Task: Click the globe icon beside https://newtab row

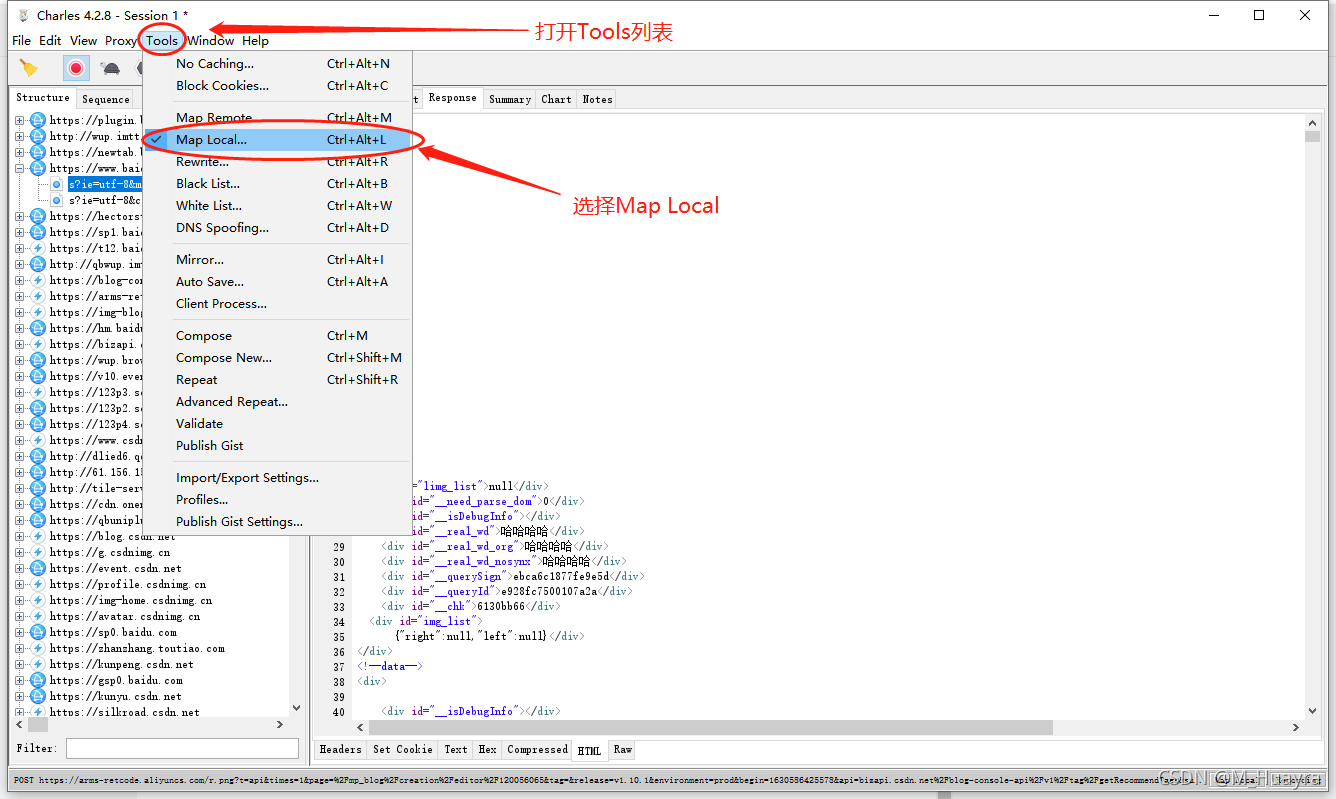Action: (38, 152)
